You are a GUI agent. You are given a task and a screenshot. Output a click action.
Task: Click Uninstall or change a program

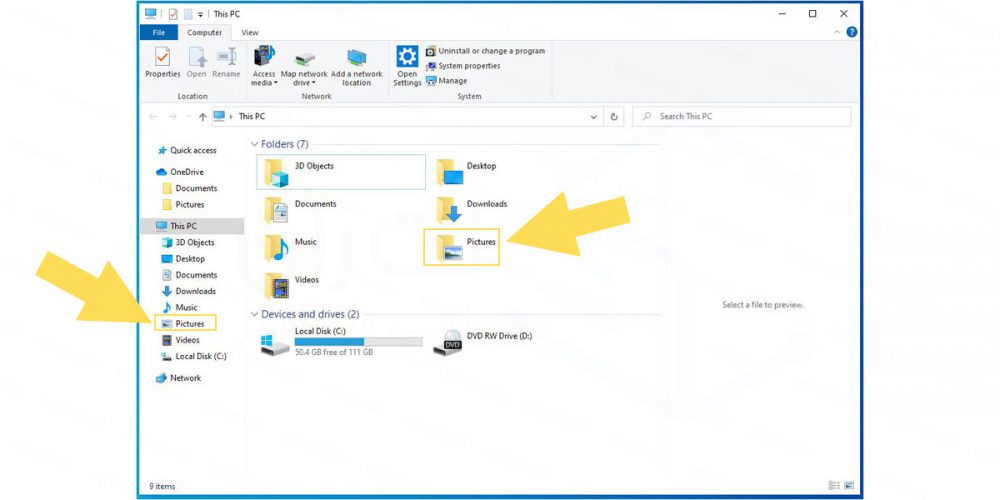point(490,51)
